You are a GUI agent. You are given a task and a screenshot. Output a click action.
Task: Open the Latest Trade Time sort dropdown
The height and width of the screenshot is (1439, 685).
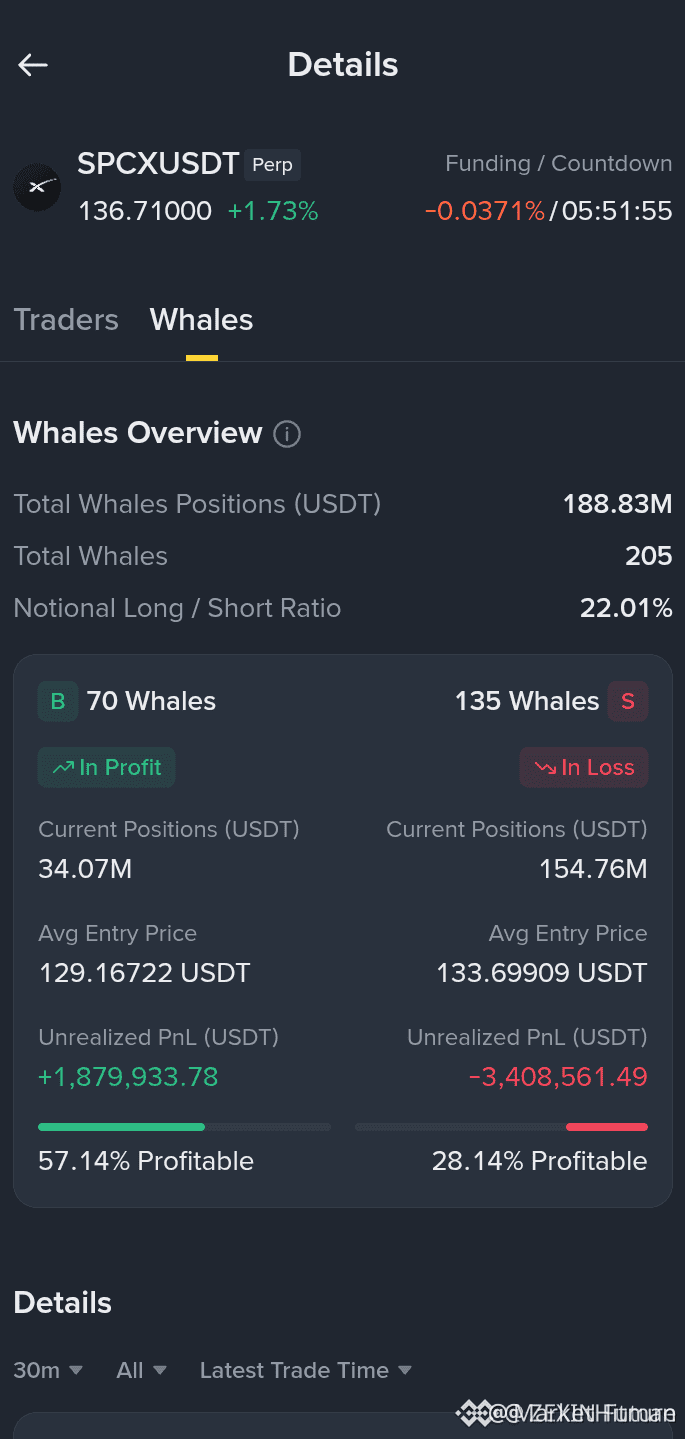pos(306,1370)
